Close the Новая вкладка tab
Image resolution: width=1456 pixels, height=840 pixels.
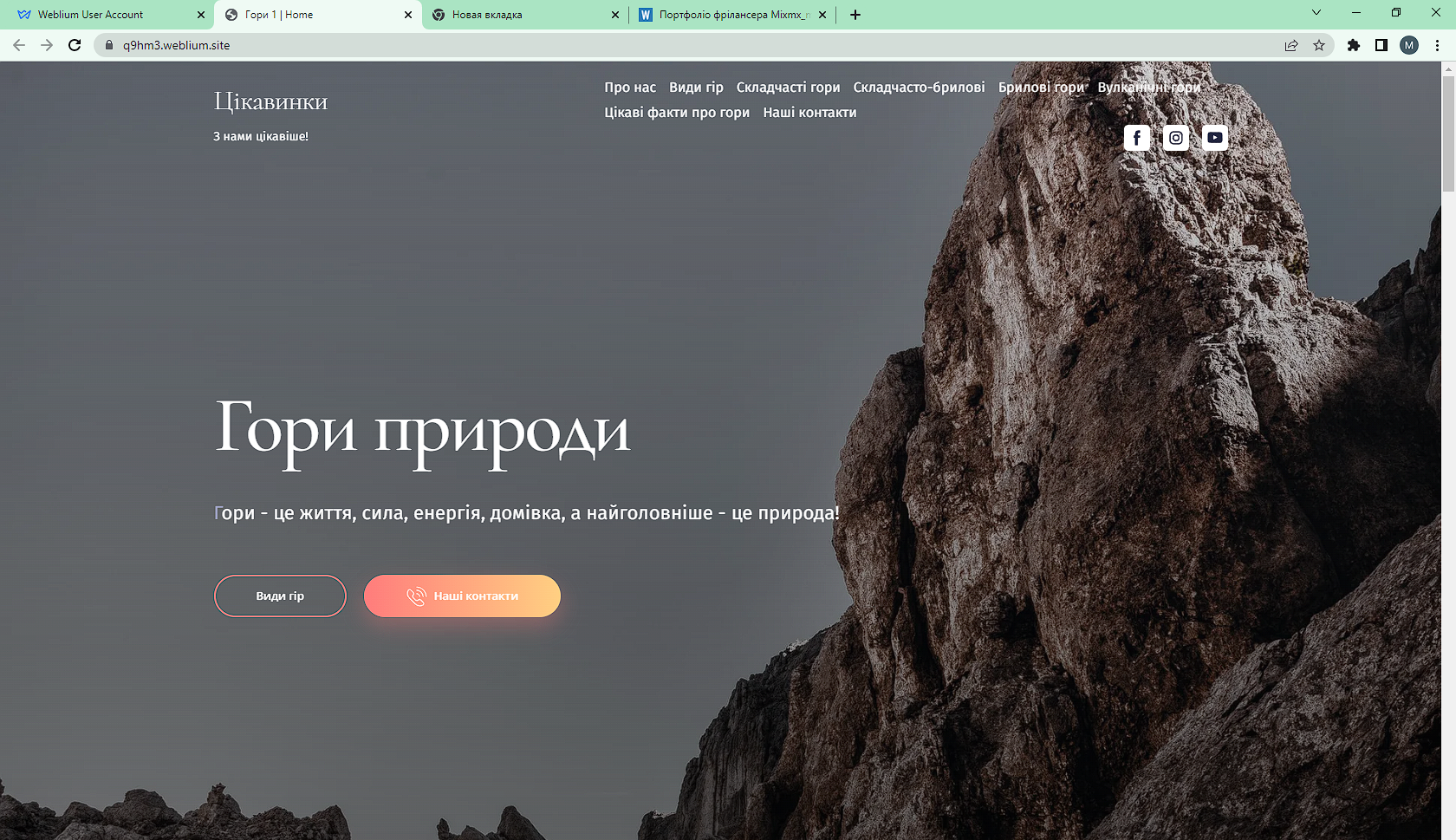[615, 15]
